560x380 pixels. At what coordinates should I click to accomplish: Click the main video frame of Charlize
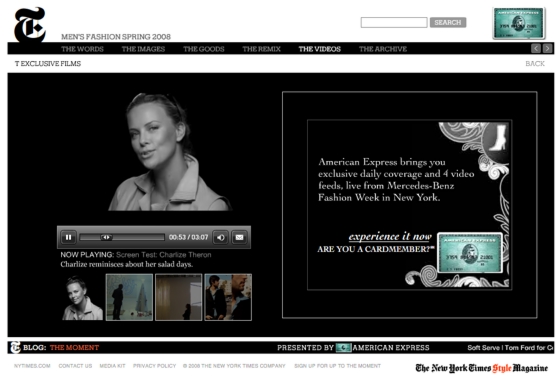[170, 152]
